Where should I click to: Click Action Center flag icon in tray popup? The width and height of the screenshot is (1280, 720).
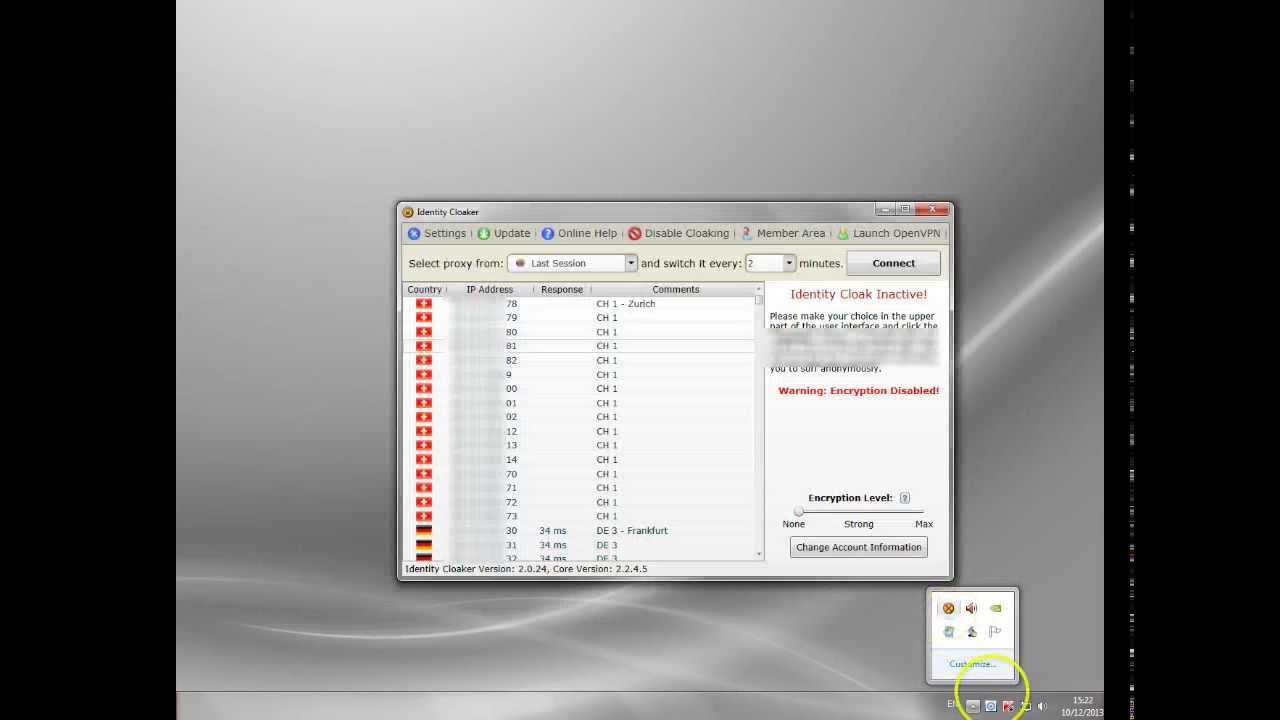point(995,632)
